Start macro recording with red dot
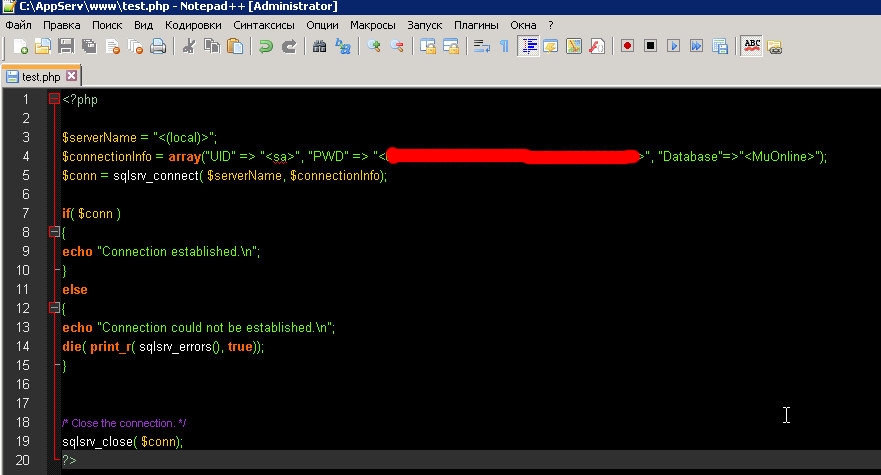The image size is (881, 475). pyautogui.click(x=628, y=46)
